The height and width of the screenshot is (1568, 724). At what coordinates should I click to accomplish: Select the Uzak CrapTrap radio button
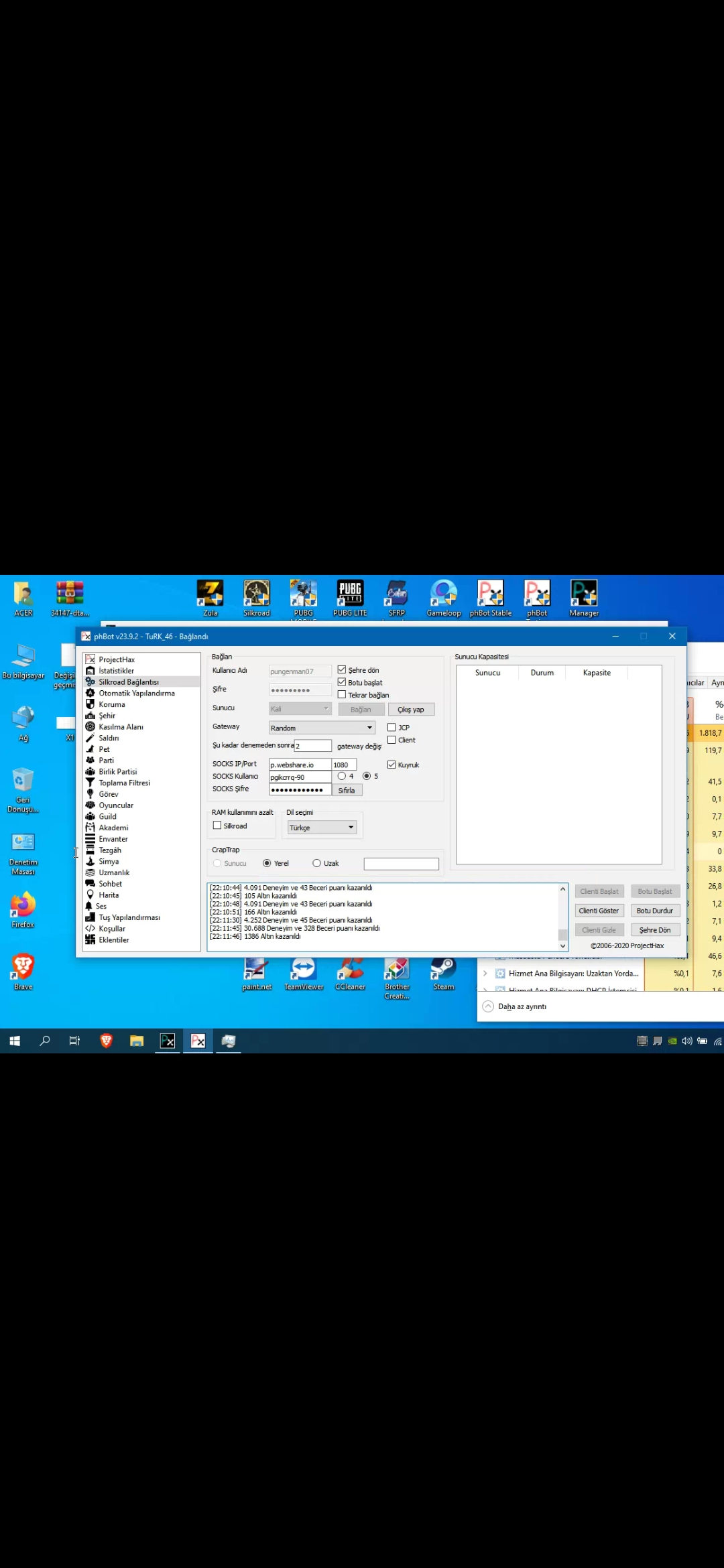point(316,863)
